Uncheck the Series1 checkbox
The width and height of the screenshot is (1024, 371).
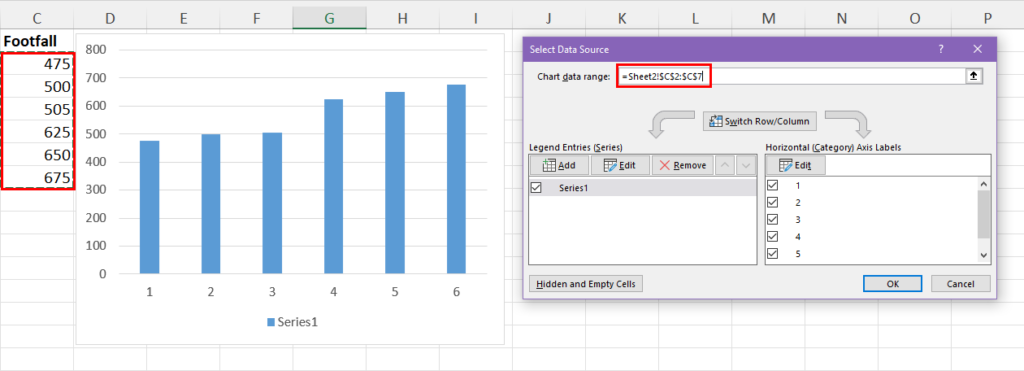(537, 187)
